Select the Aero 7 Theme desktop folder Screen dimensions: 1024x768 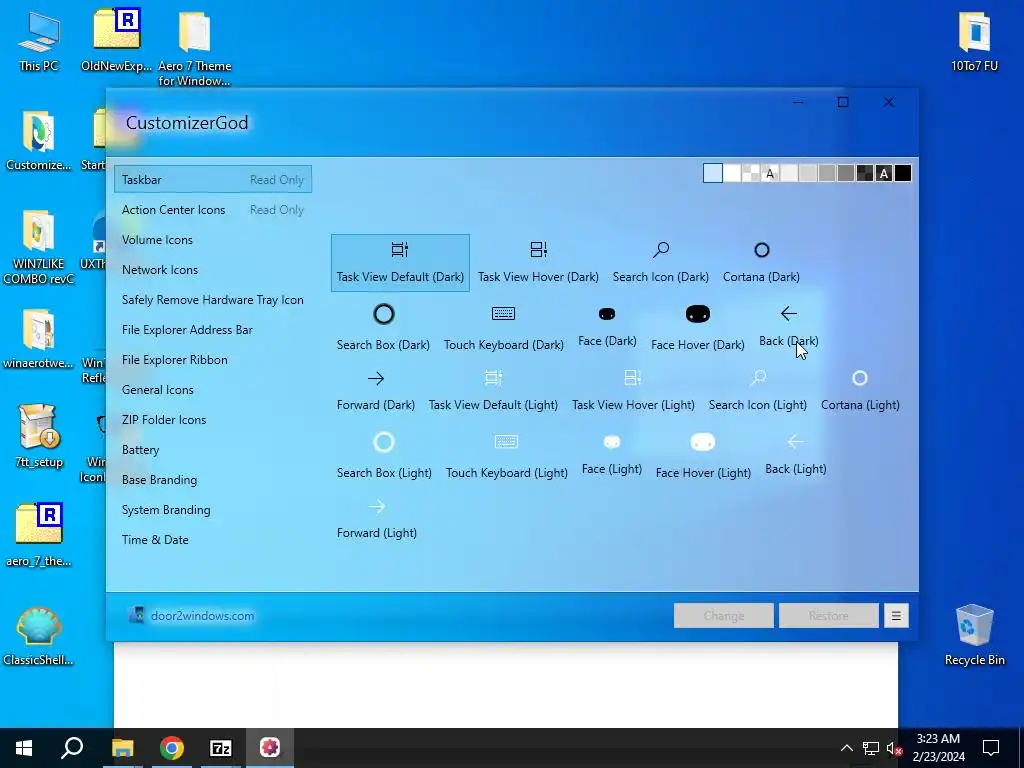pos(195,49)
